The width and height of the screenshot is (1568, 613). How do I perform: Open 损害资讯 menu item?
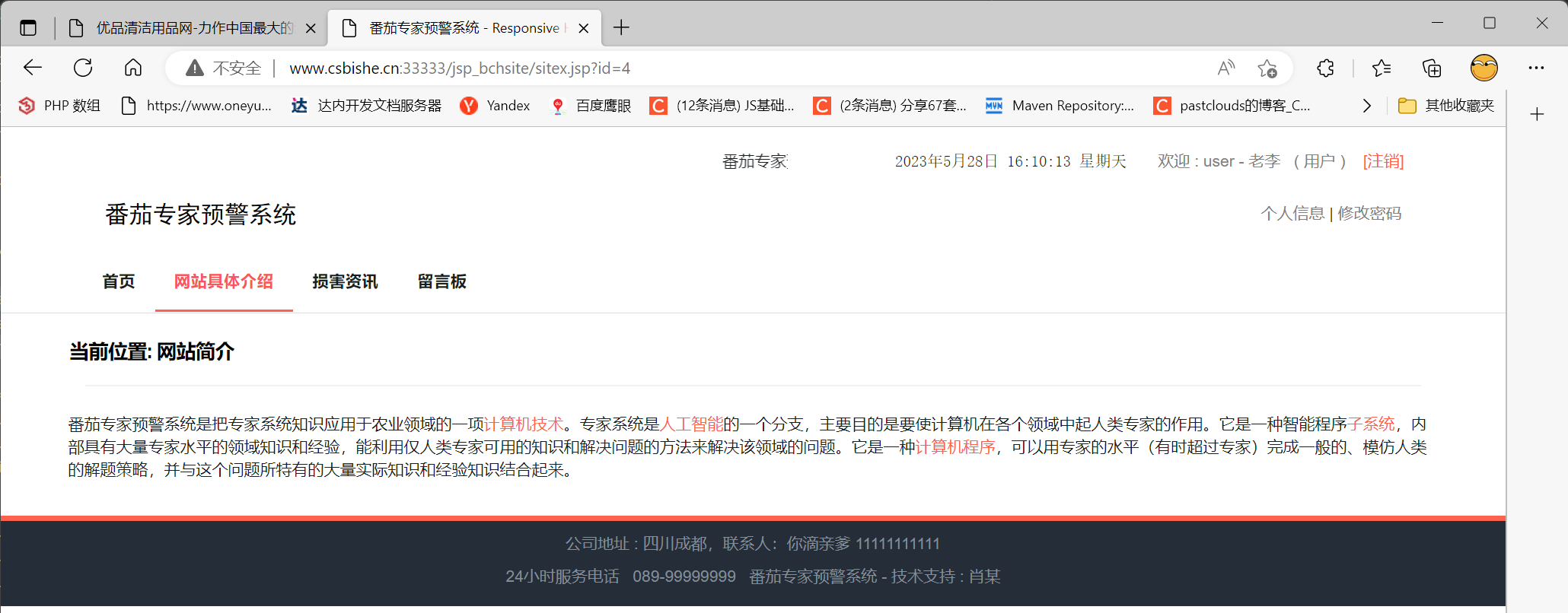[x=345, y=281]
